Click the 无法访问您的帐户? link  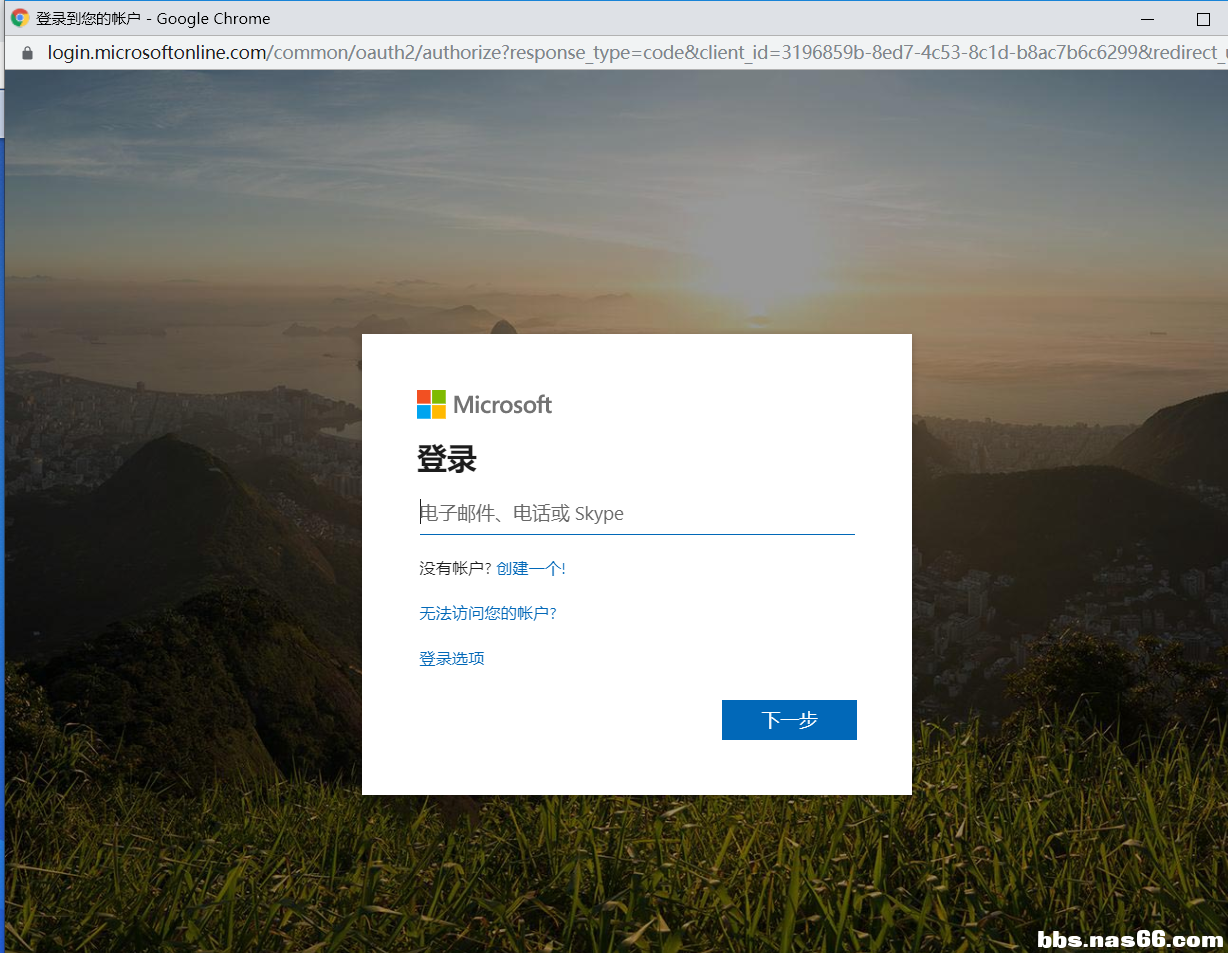coord(487,613)
